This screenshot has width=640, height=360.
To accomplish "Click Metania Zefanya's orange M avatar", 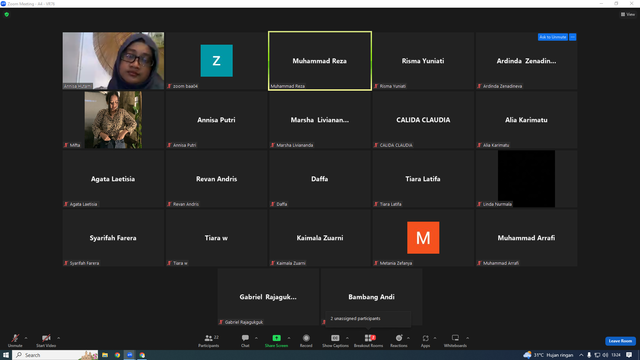I will 423,238.
